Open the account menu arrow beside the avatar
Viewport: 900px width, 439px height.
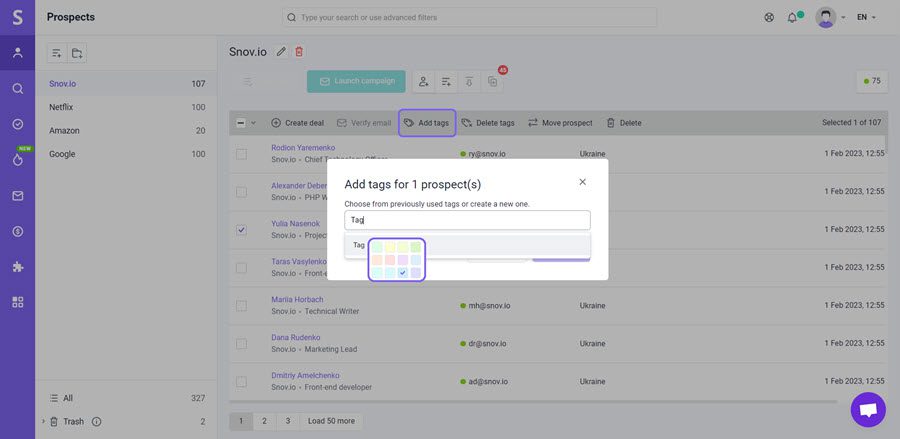click(843, 18)
